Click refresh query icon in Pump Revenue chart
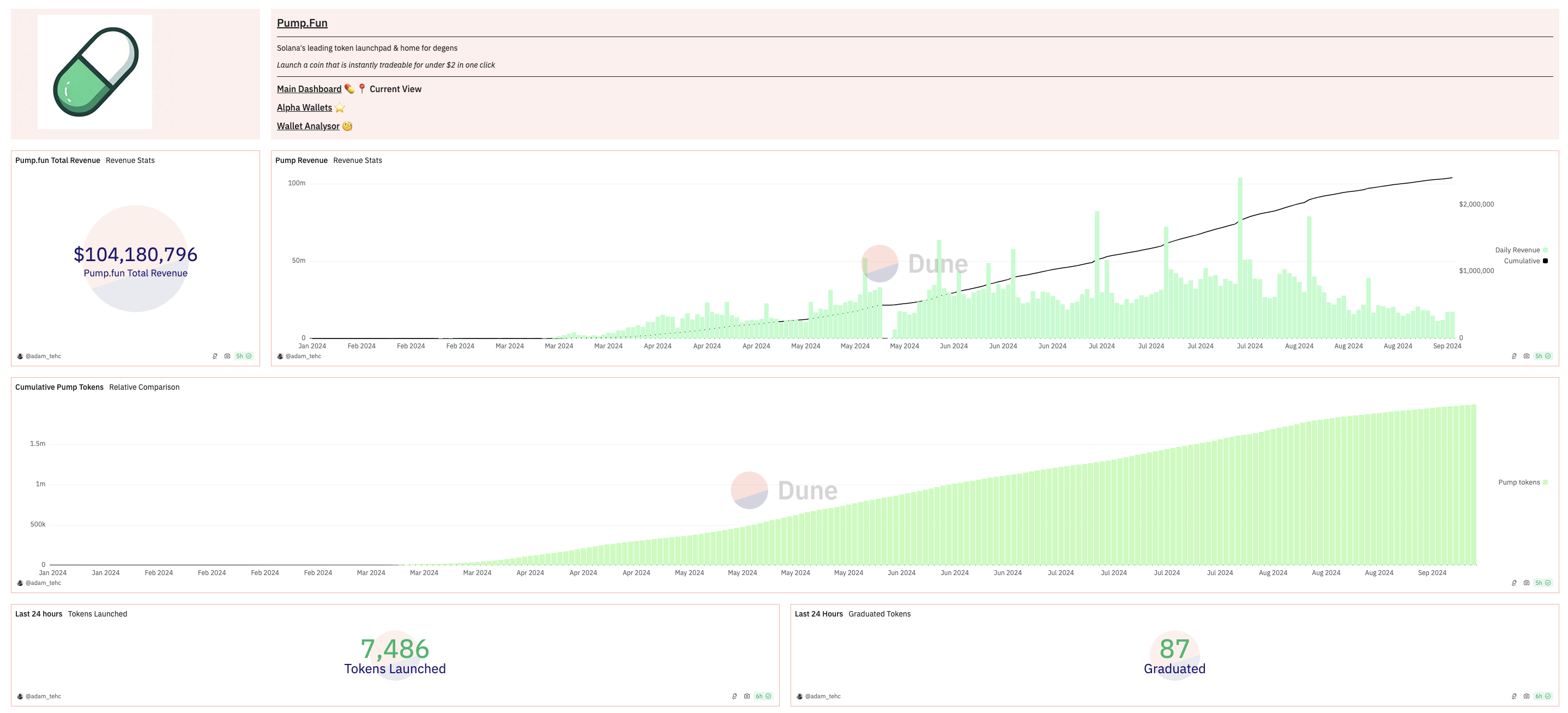The height and width of the screenshot is (713, 1568). [1514, 356]
